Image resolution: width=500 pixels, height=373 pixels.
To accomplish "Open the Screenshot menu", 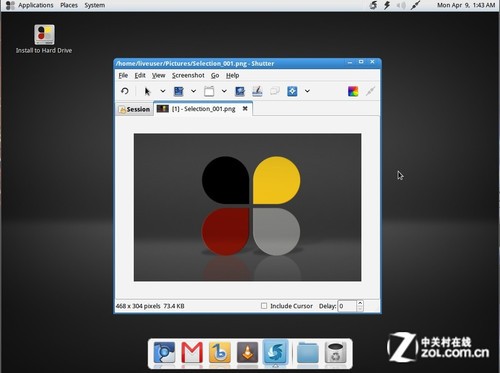I will point(188,75).
